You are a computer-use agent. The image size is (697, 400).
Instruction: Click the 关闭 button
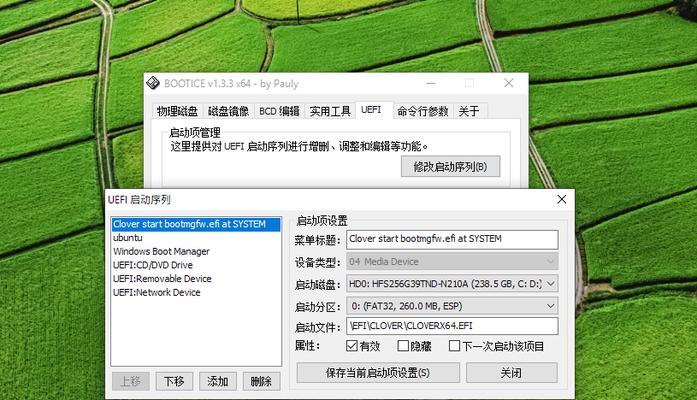(512, 372)
